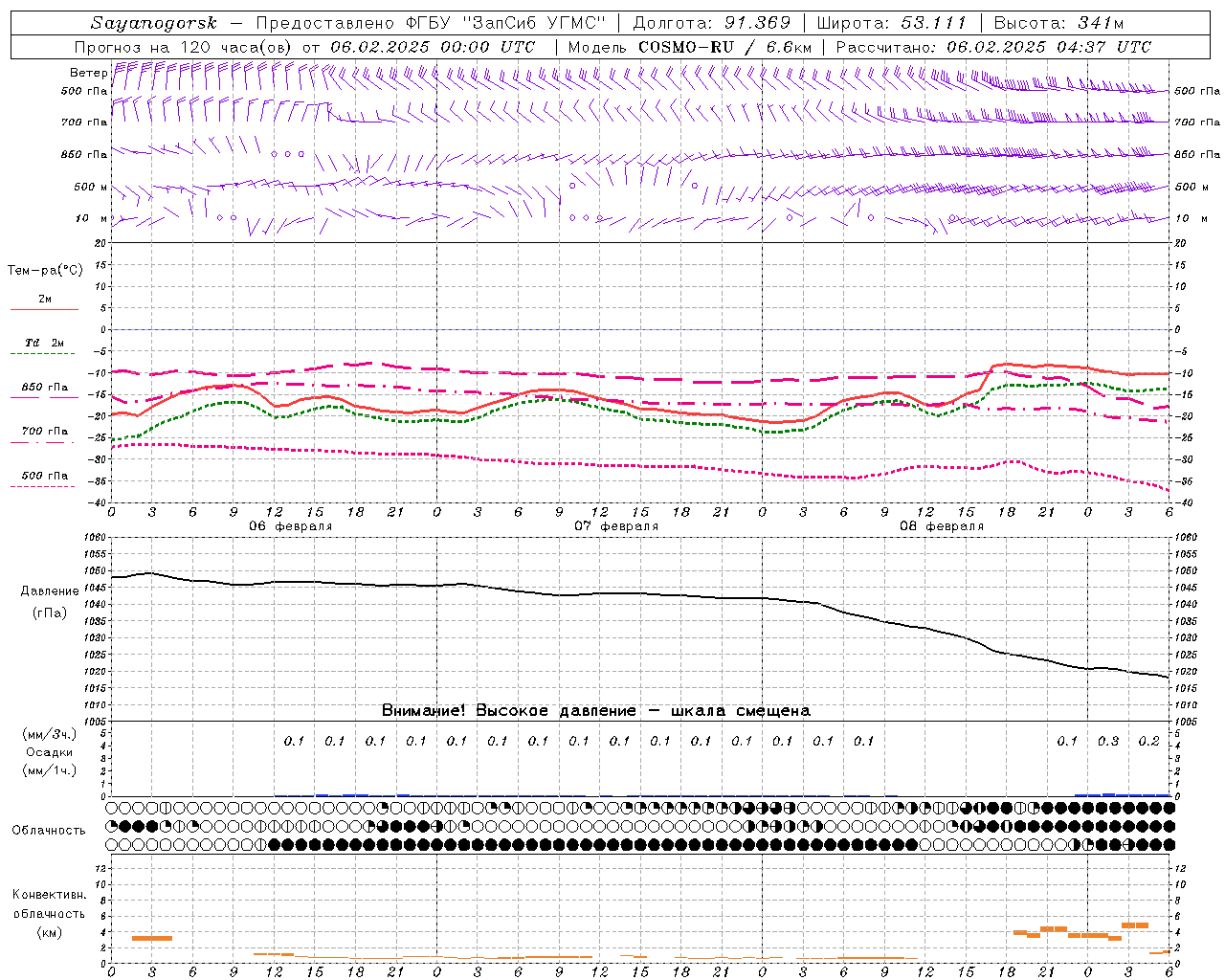Select the 700 гПа temperature legend entry
Screen dimensions: 1225x980
pos(45,432)
